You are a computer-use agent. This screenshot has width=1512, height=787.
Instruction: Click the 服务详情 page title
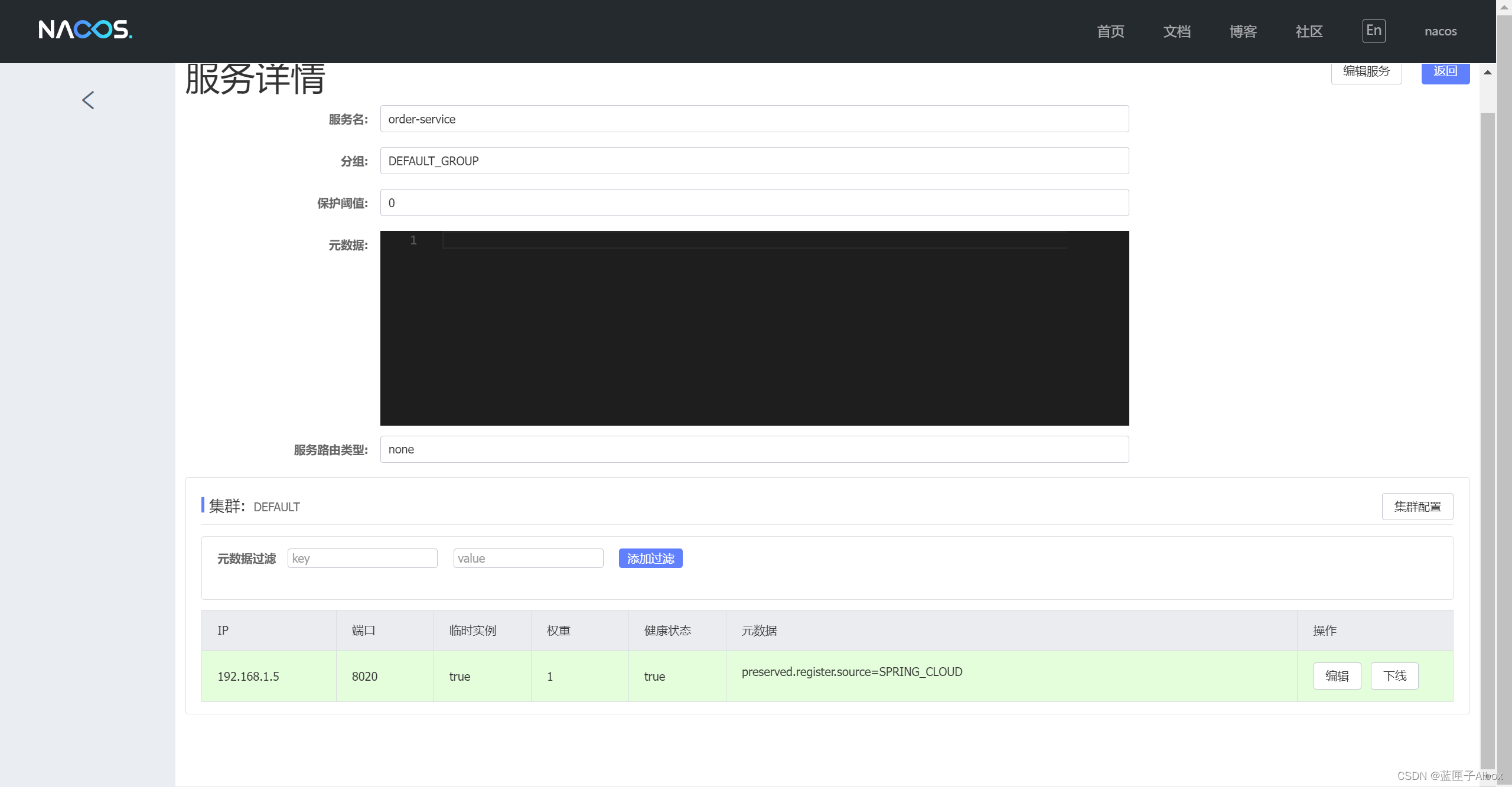tap(255, 79)
